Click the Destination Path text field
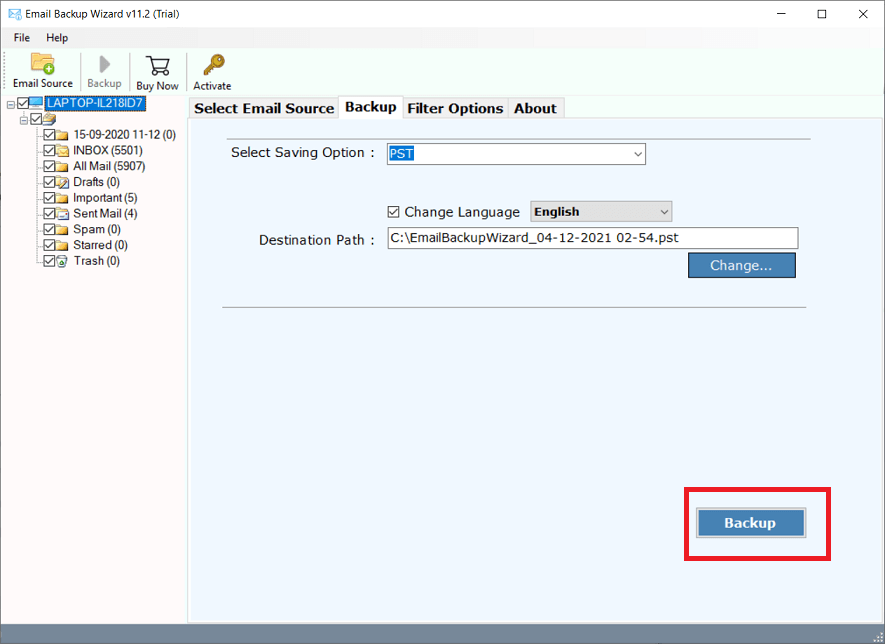 point(590,238)
